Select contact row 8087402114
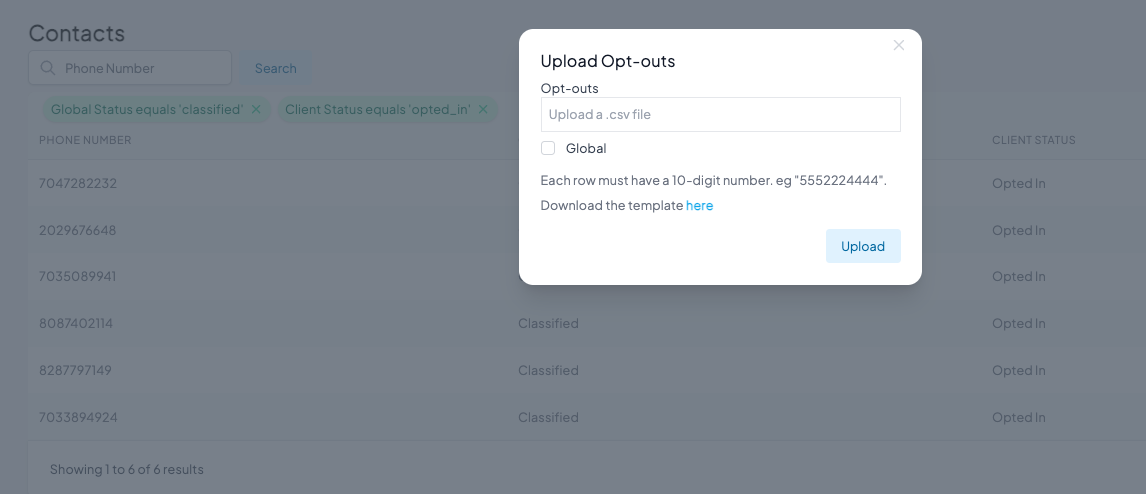Screen dimensions: 1146x494 click(76, 323)
